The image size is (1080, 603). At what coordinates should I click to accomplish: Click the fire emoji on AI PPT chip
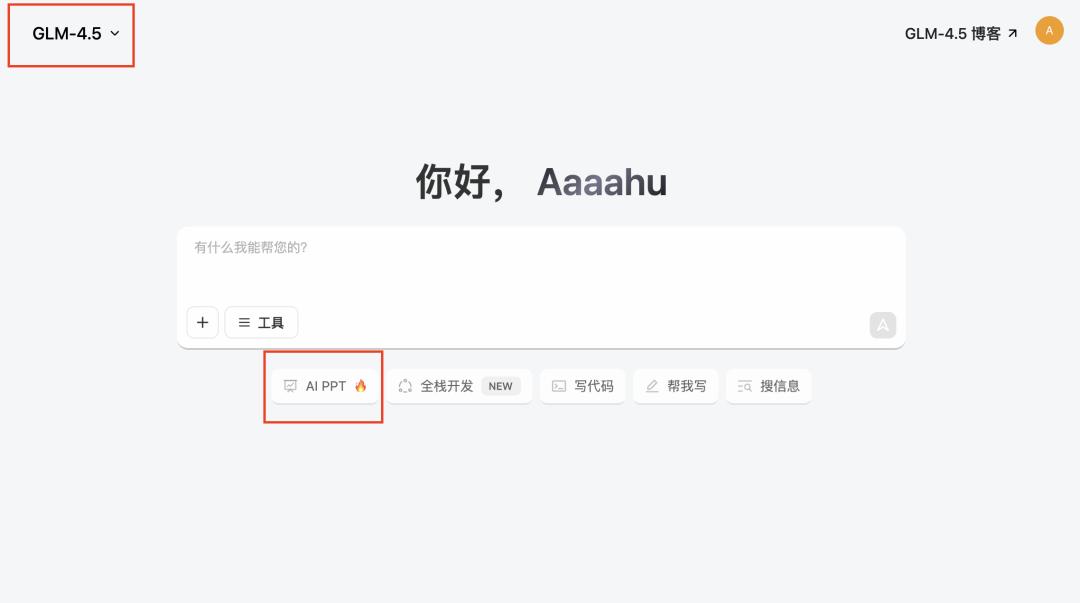[x=361, y=386]
